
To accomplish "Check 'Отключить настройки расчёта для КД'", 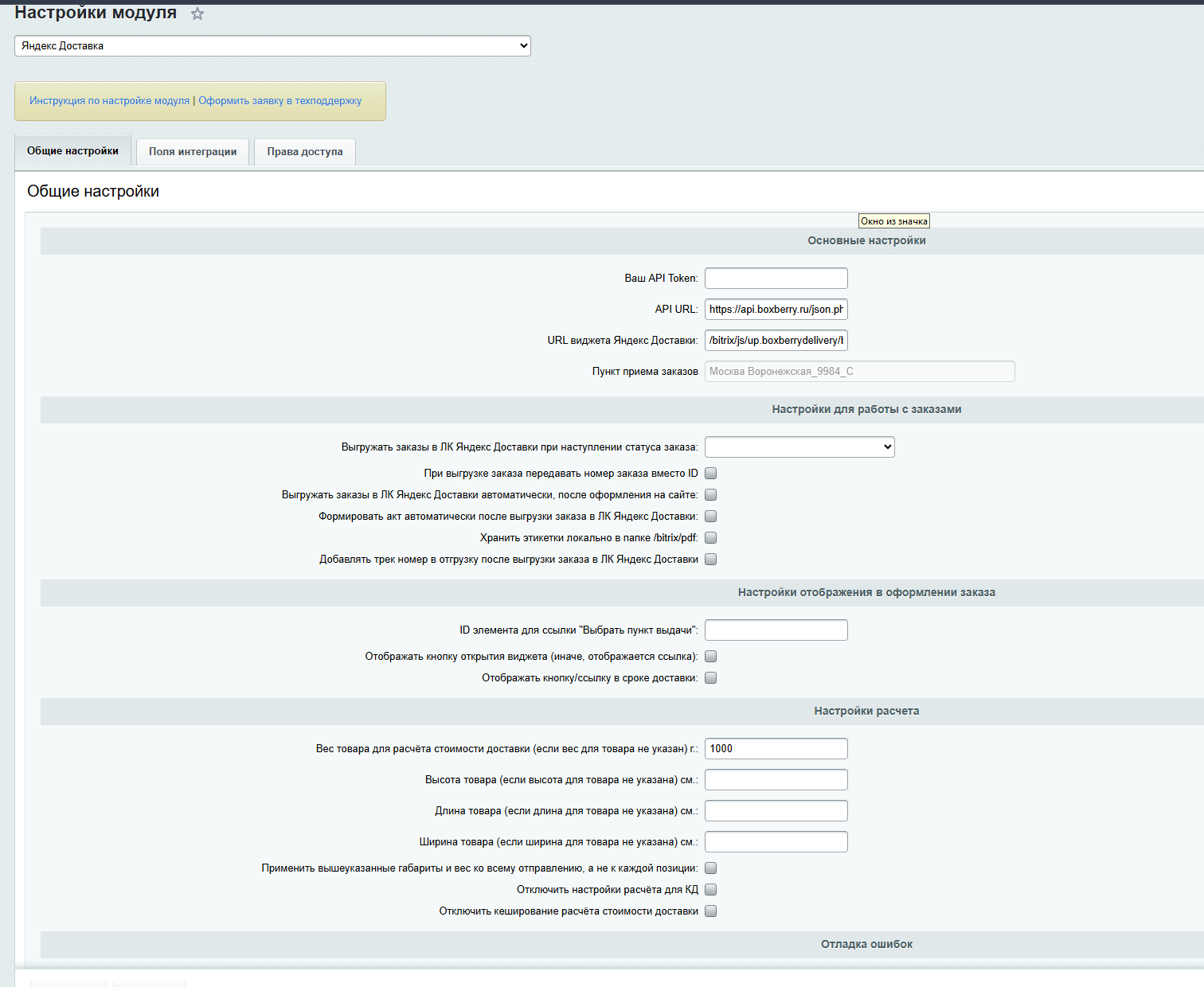I will click(711, 890).
